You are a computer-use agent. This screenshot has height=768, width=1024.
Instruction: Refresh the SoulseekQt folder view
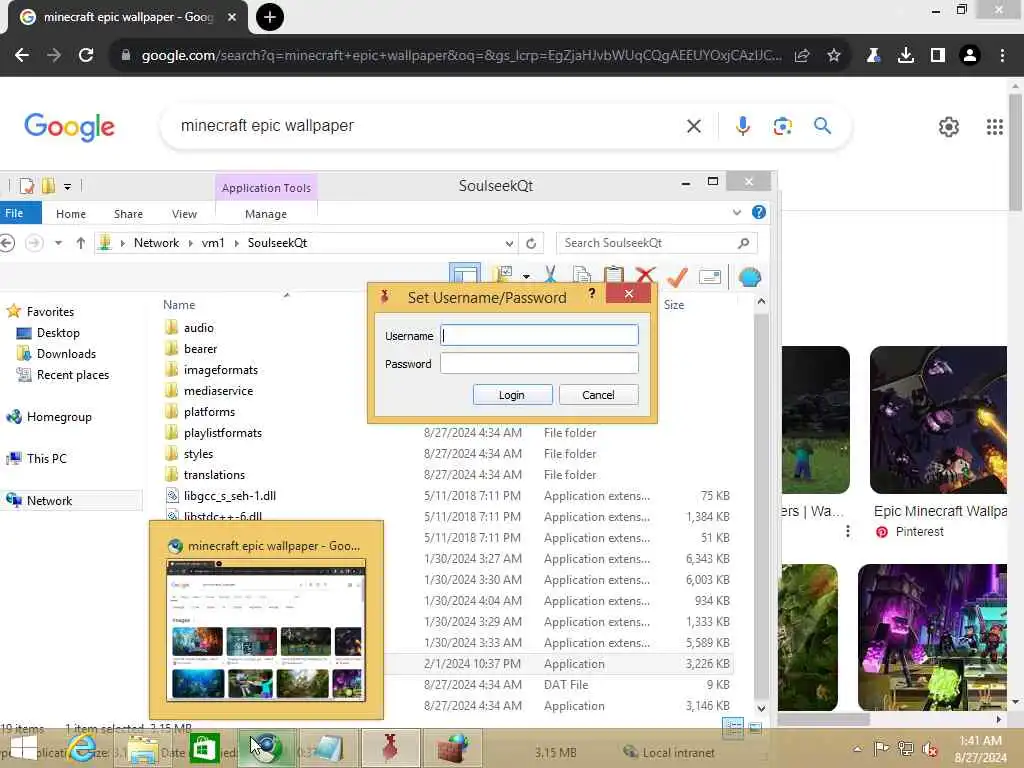pos(531,243)
